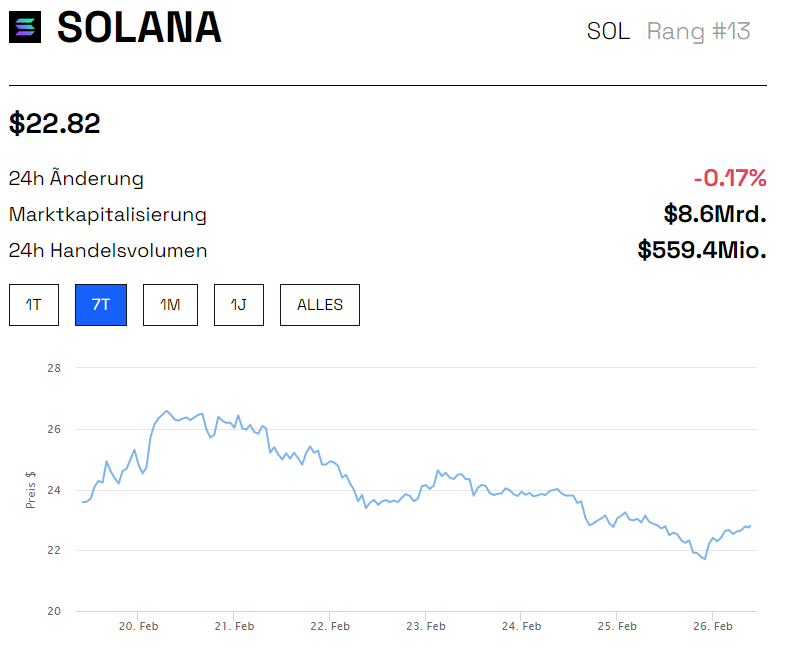
Task: Click the SOL ticker symbol
Action: [x=608, y=31]
